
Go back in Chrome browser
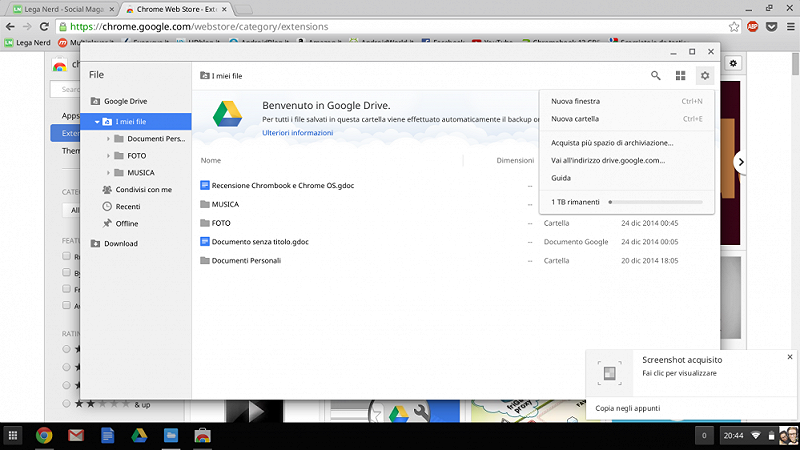point(10,27)
